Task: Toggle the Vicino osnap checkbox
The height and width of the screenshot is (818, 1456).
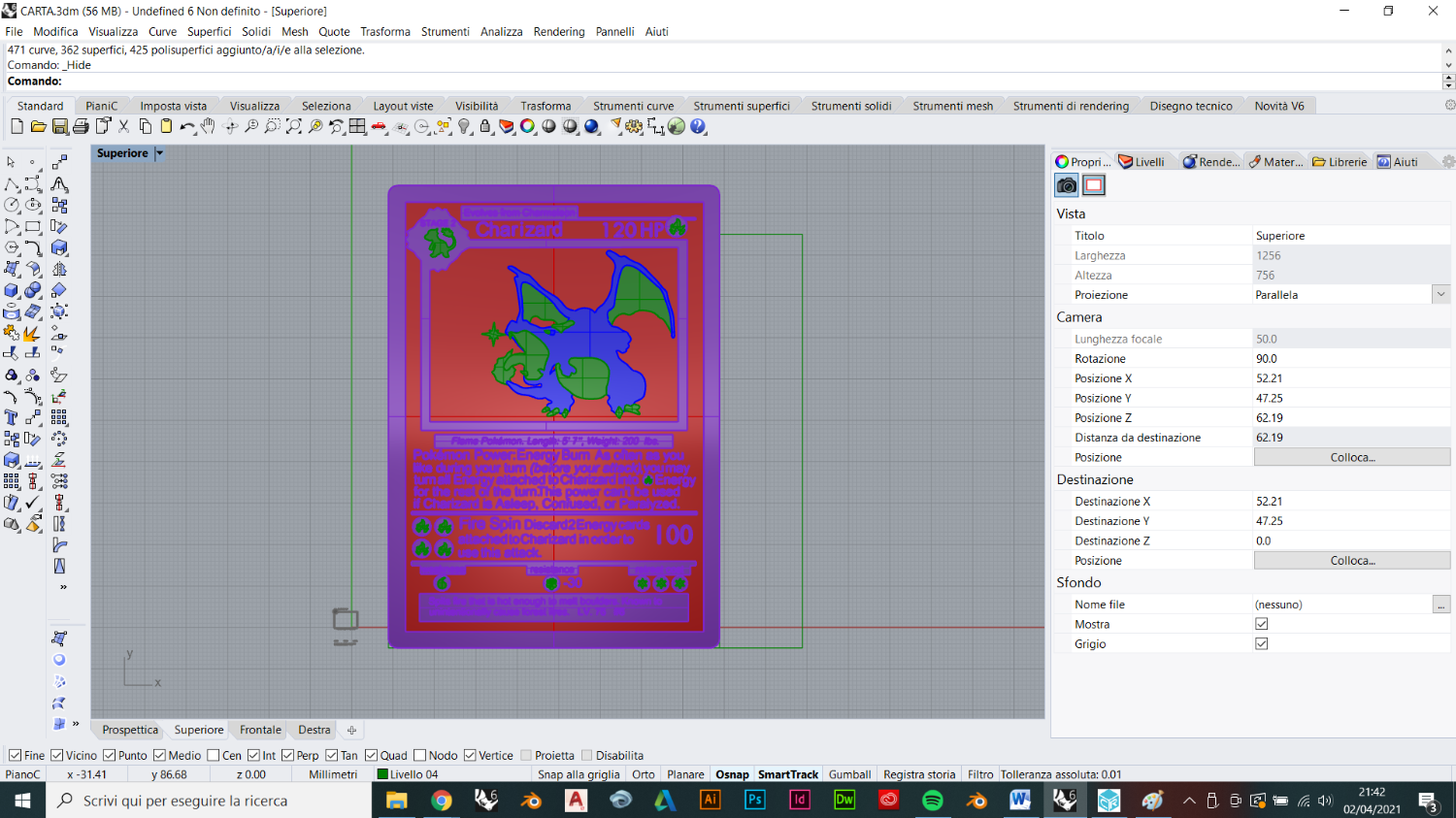Action: coord(57,755)
